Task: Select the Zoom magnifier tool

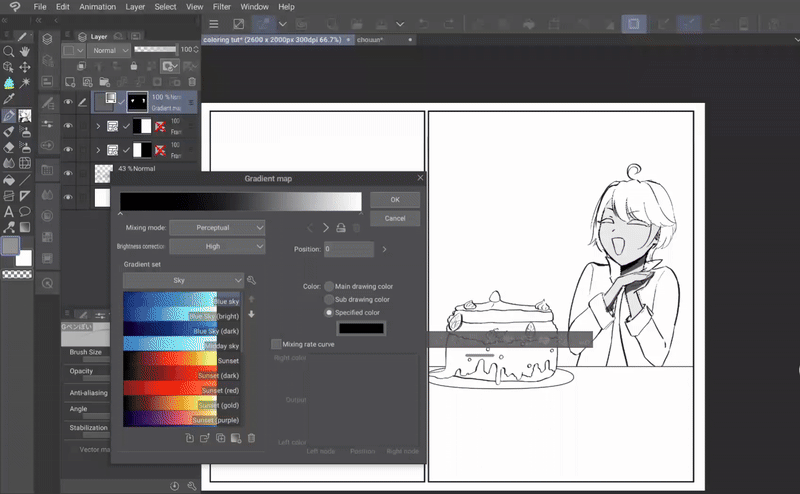Action: click(x=8, y=51)
